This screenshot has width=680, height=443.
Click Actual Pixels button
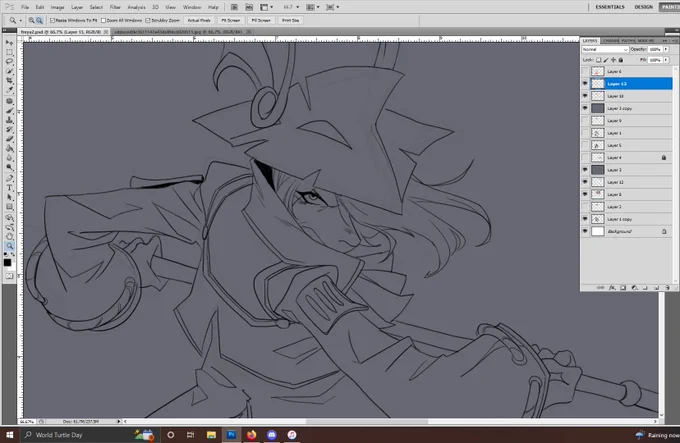(199, 20)
